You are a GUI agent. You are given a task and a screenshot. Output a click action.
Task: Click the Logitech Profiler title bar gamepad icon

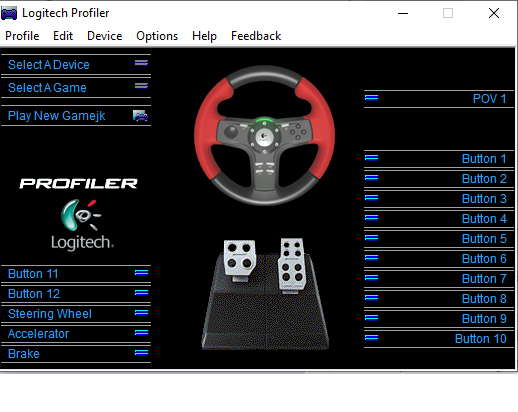(x=9, y=13)
